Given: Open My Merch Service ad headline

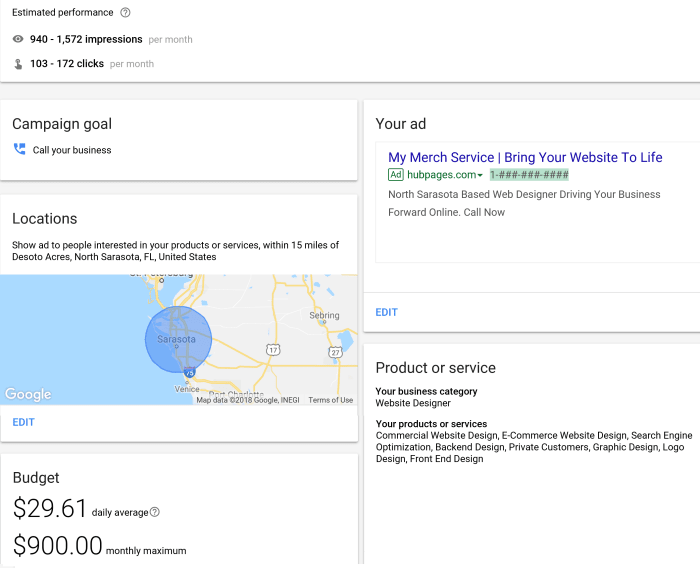Looking at the screenshot, I should tap(525, 157).
